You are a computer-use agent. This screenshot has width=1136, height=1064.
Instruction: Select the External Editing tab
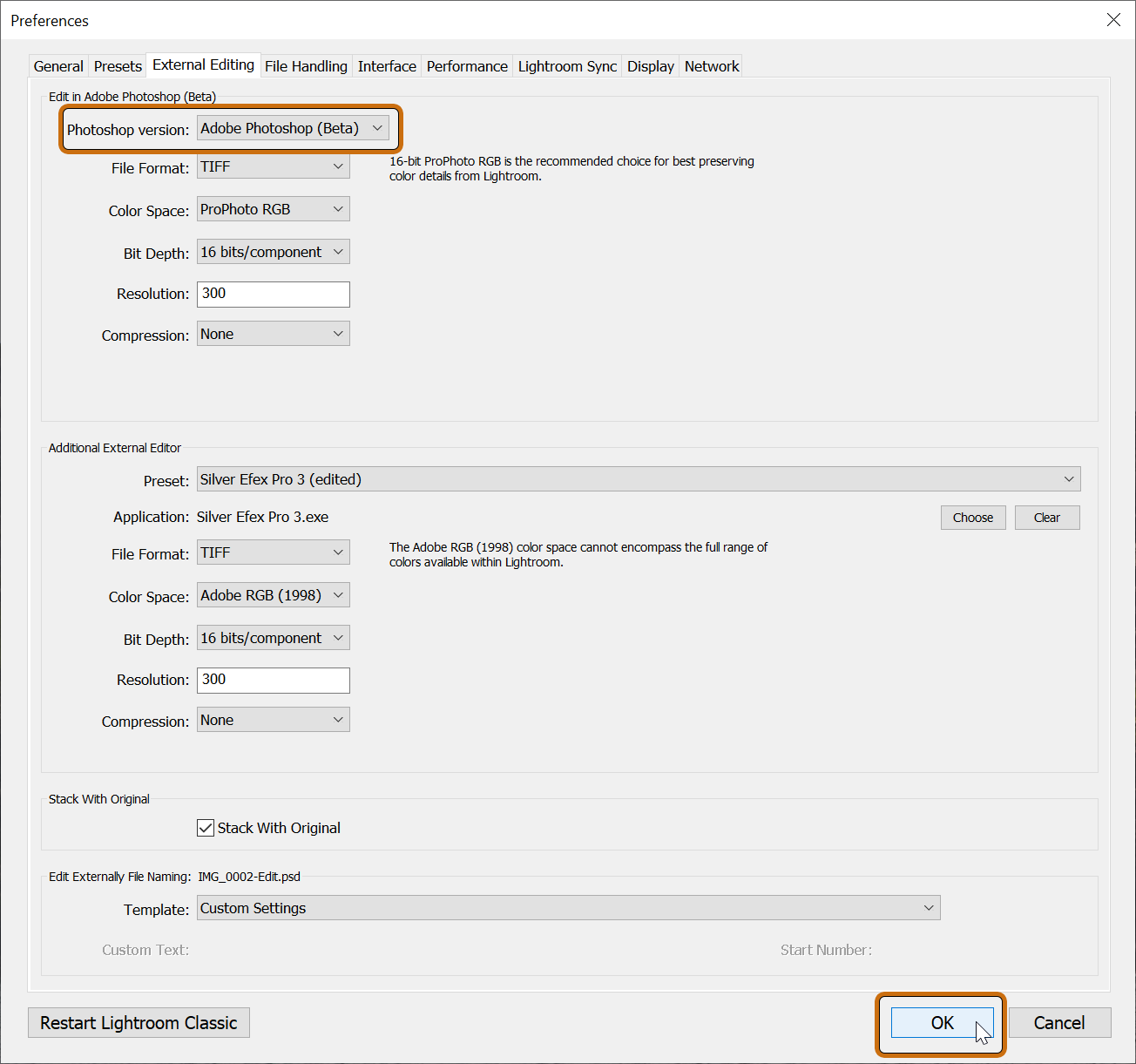[x=203, y=64]
